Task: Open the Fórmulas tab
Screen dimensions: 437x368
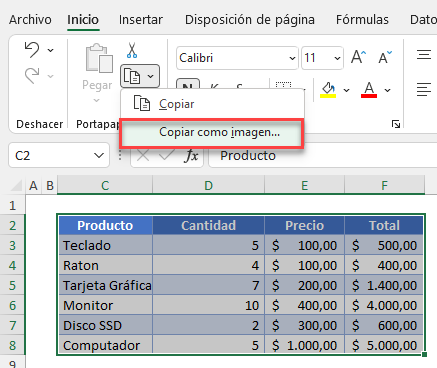Action: (362, 20)
